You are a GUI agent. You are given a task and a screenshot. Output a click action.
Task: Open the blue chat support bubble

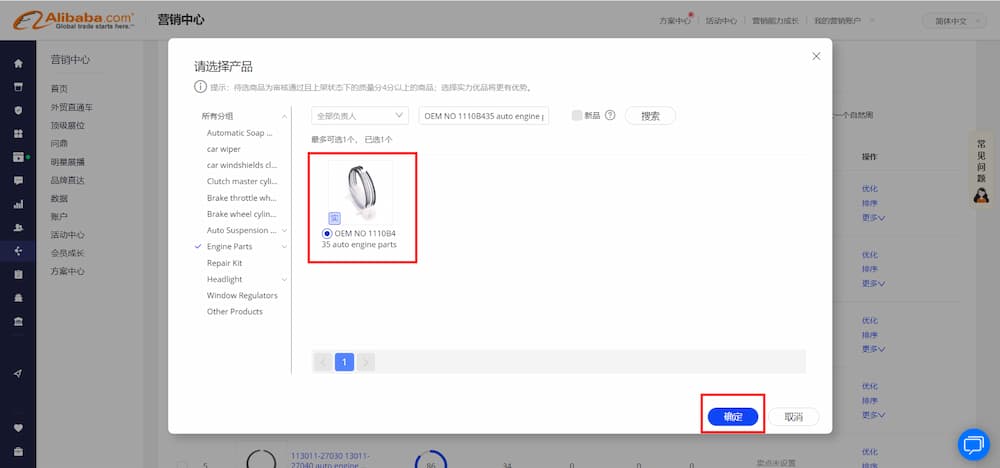click(x=973, y=444)
